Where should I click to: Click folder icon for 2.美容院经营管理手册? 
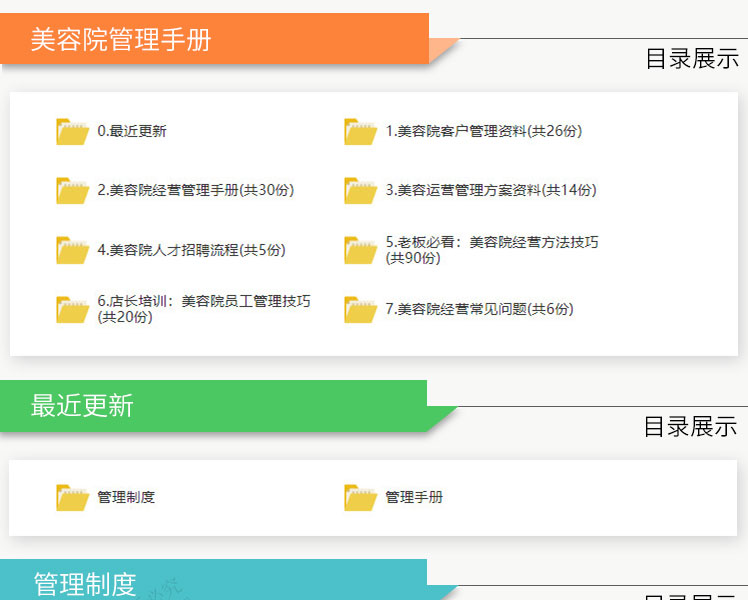pos(72,191)
